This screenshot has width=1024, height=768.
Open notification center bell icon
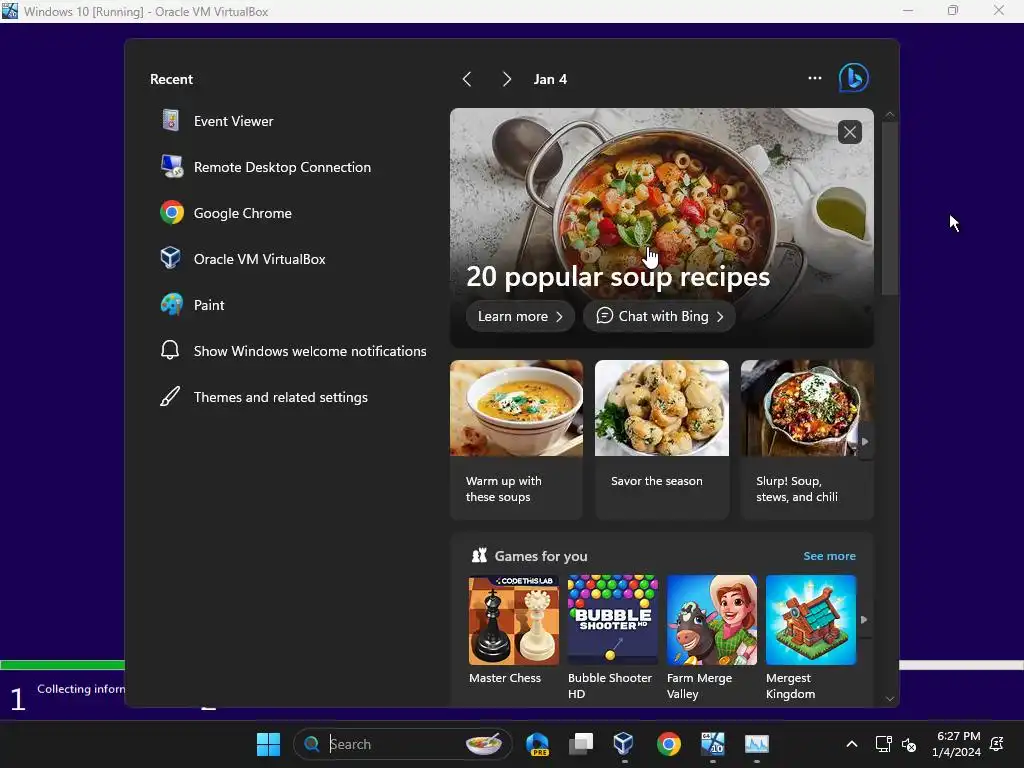coord(997,744)
